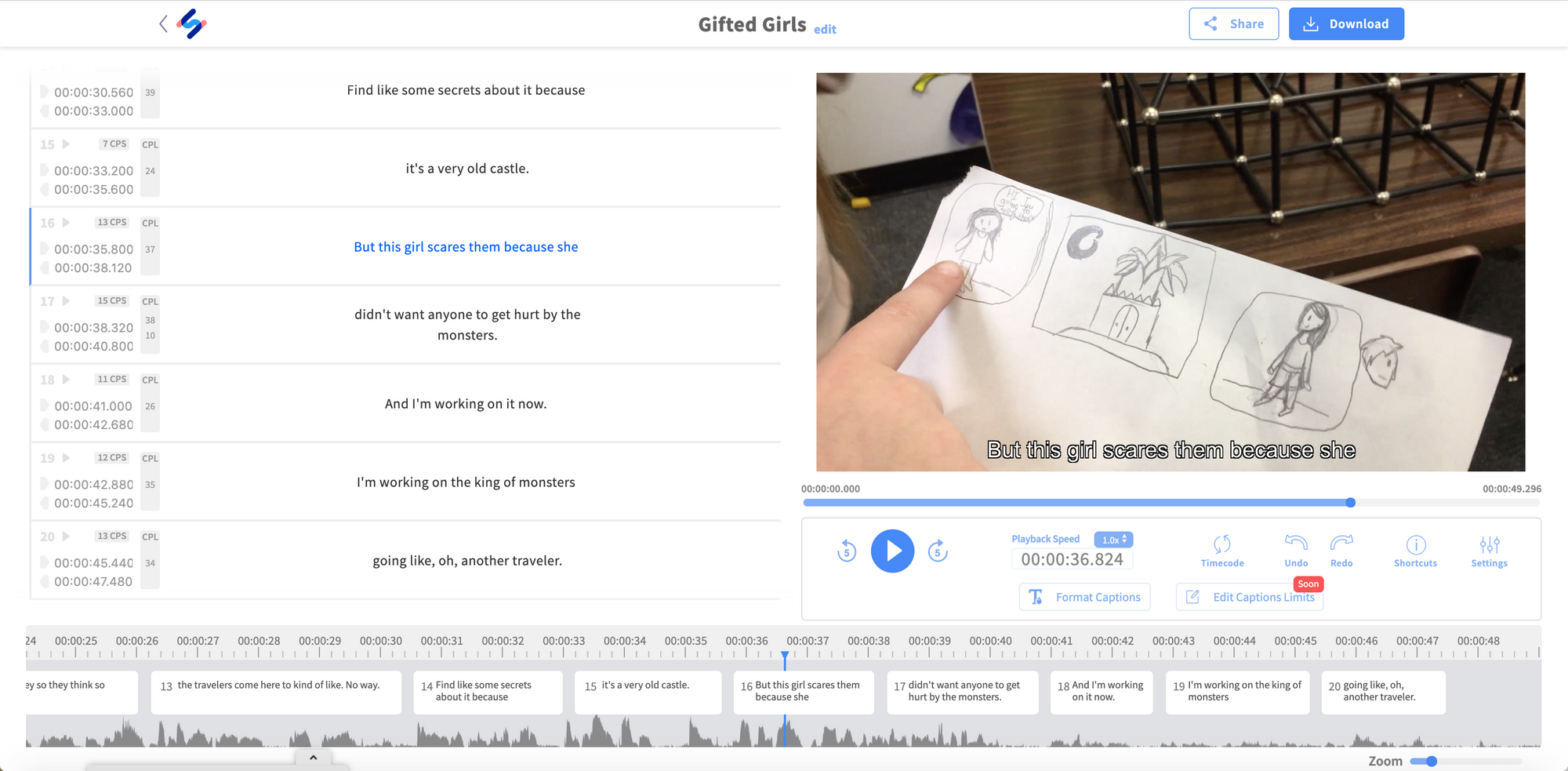Open the Shortcuts info icon
This screenshot has height=771, width=1568.
click(x=1415, y=544)
